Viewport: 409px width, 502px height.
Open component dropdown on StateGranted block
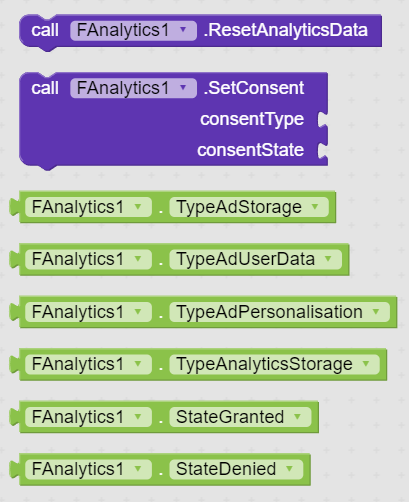click(x=88, y=417)
